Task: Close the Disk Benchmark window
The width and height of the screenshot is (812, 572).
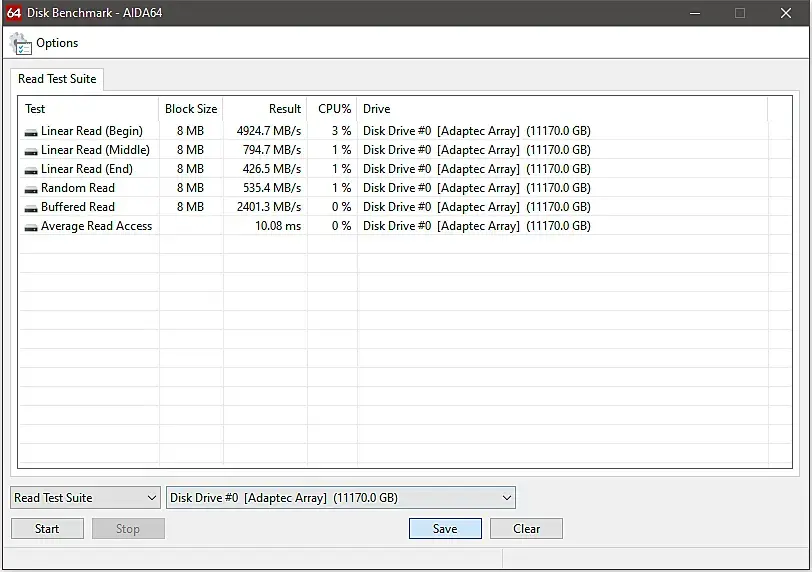Action: pos(786,13)
